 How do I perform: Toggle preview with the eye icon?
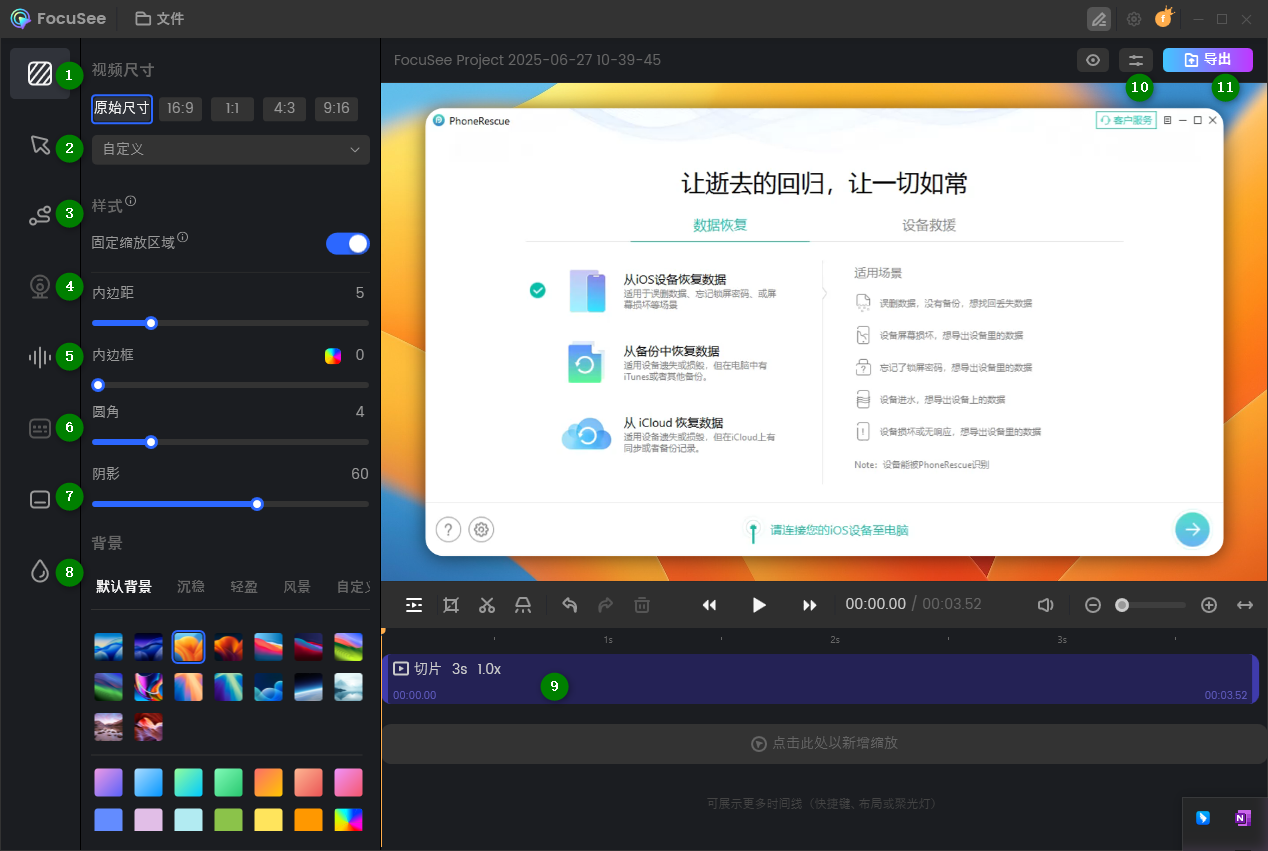point(1093,60)
